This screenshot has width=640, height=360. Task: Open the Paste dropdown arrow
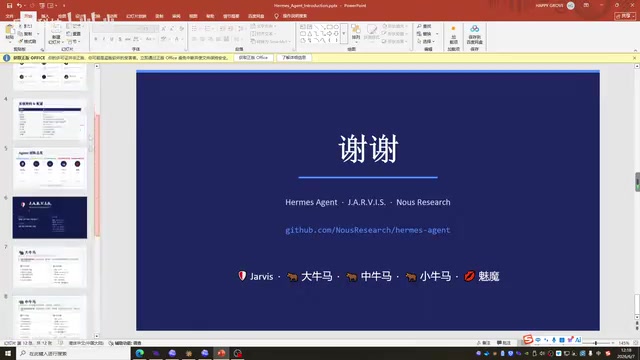pyautogui.click(x=9, y=42)
